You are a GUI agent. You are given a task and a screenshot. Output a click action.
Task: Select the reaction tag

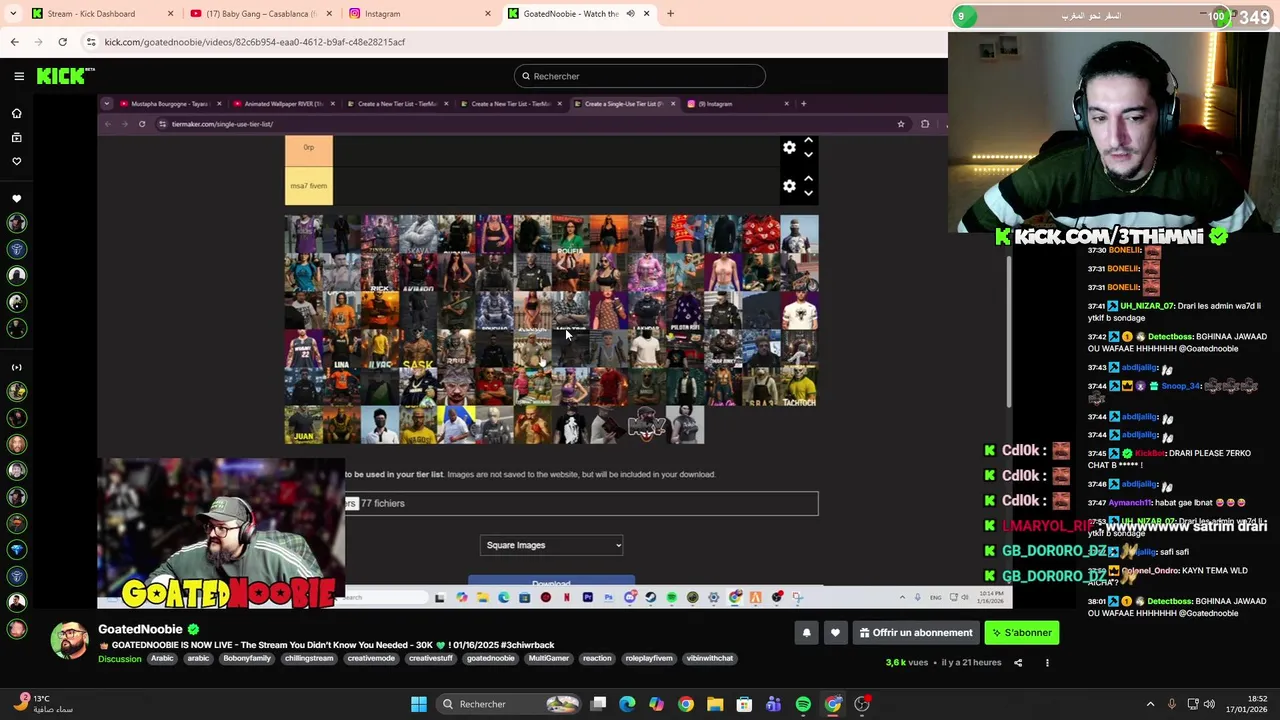pos(597,659)
